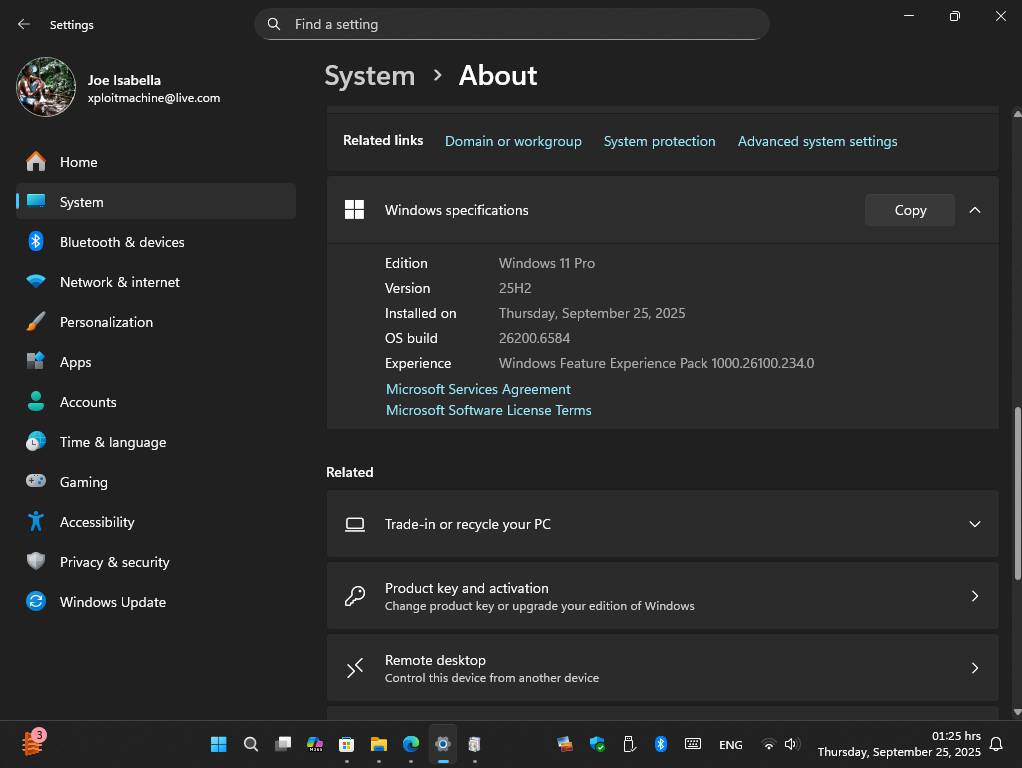Open the volume control in the tray
This screenshot has height=768, width=1022.
pyautogui.click(x=791, y=744)
